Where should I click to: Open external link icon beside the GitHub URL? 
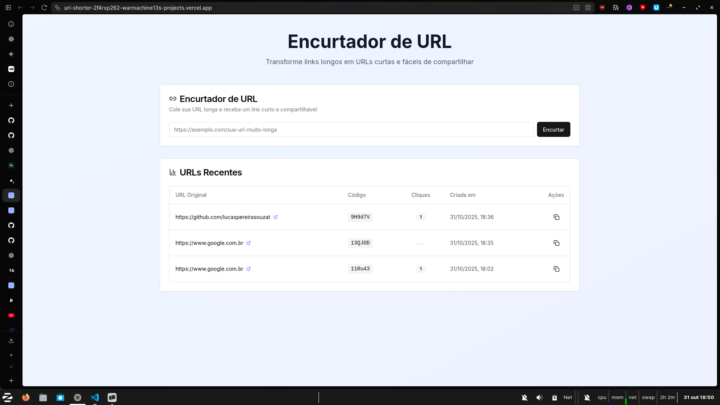276,217
